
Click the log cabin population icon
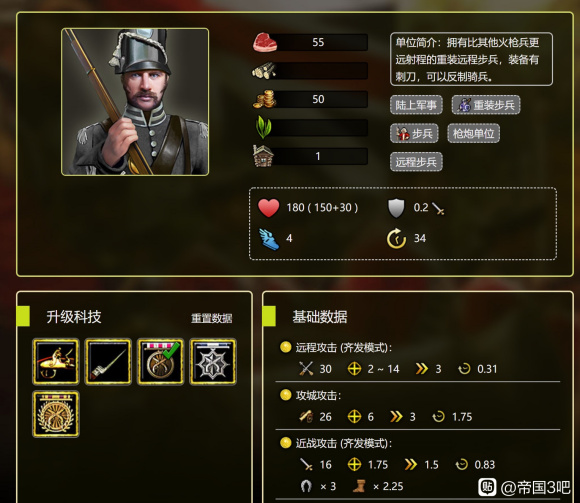(263, 156)
